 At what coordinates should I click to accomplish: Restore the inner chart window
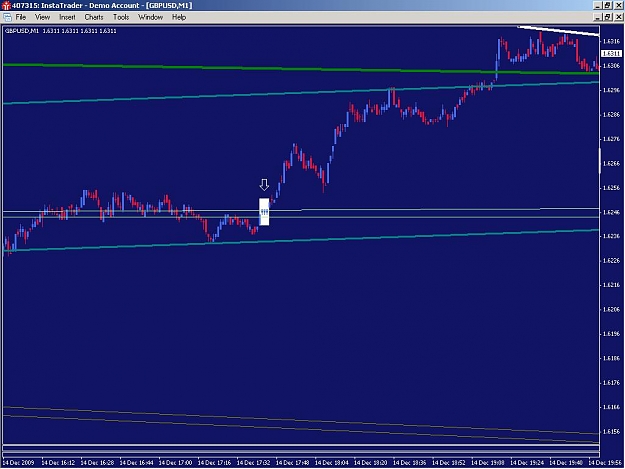607,17
